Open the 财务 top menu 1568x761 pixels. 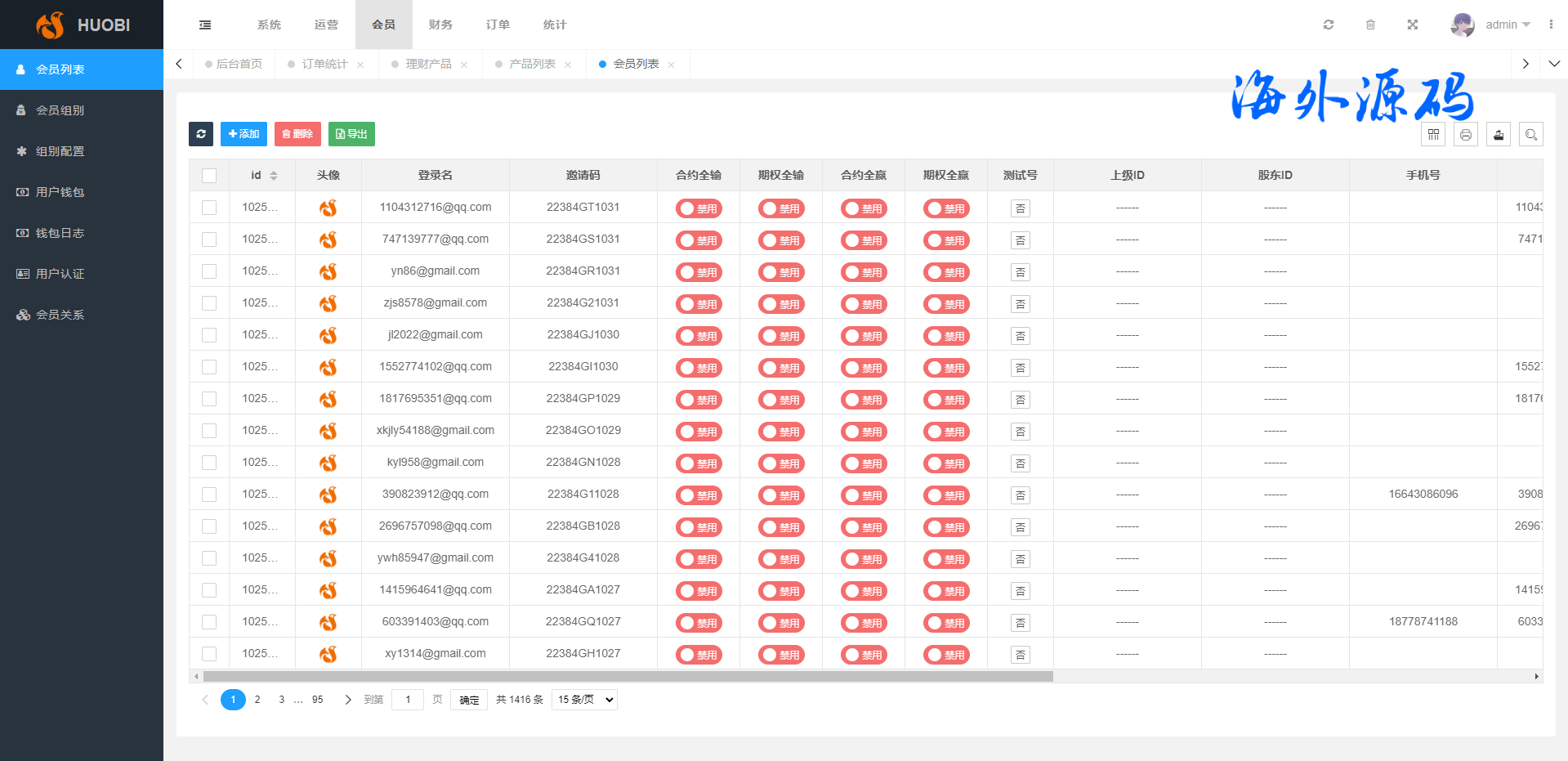[x=440, y=25]
